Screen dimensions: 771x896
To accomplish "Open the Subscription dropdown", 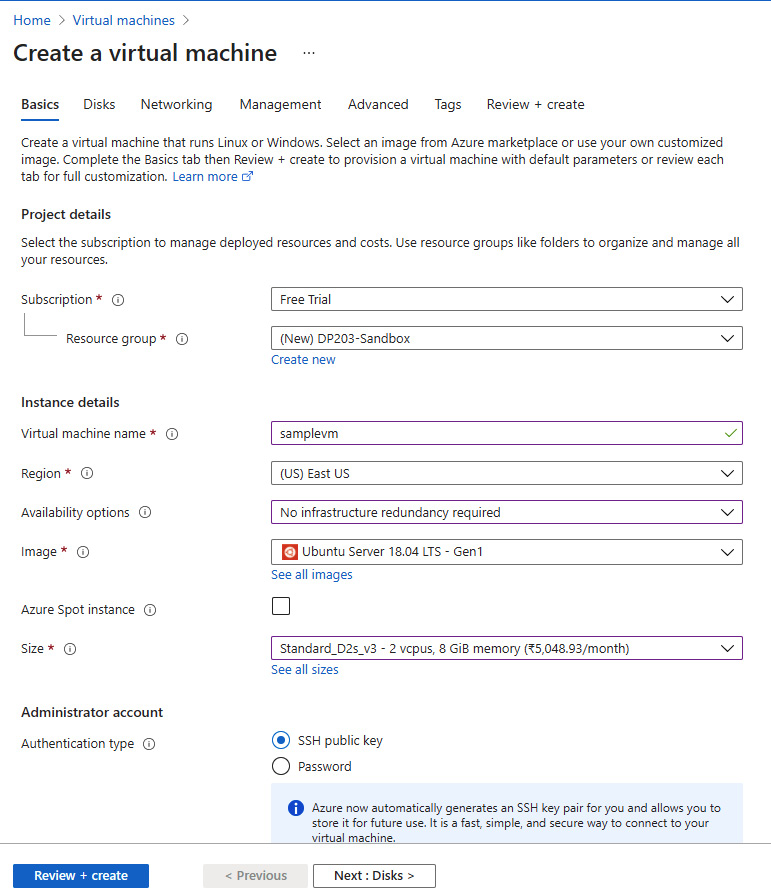I will [507, 299].
